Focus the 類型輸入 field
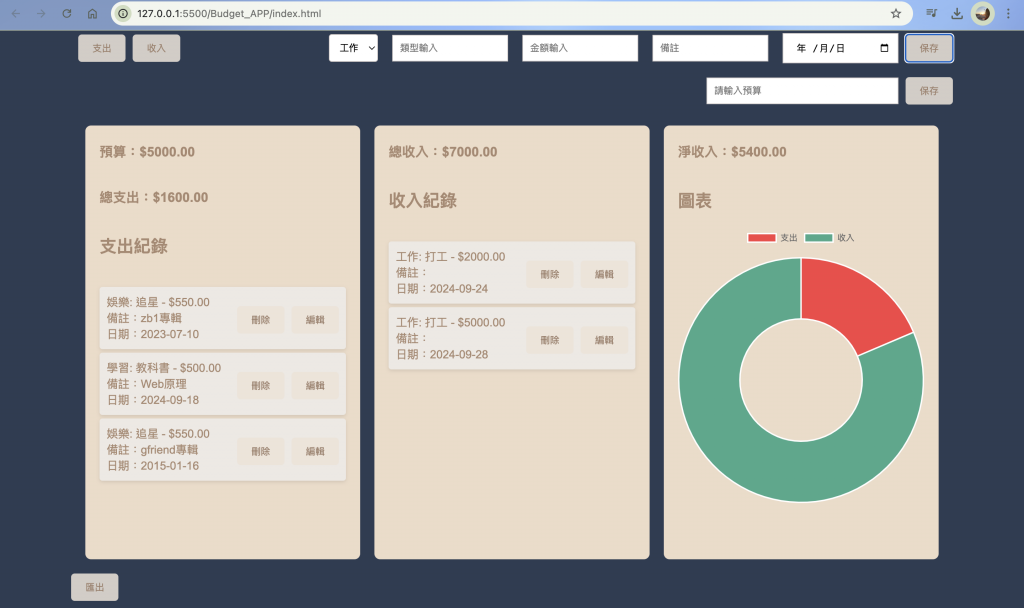Viewport: 1024px width, 608px height. 450,48
